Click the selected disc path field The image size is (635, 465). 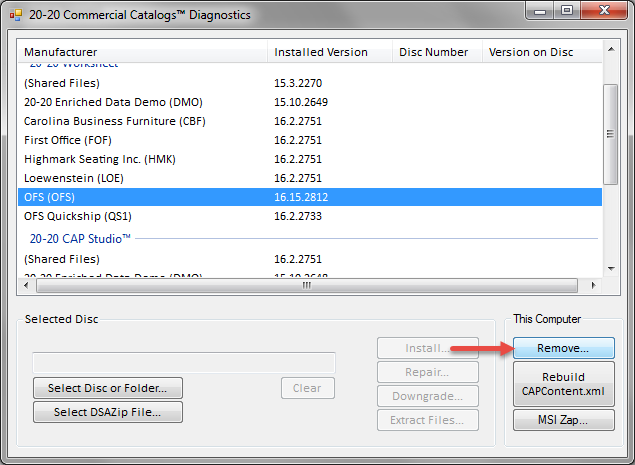point(184,363)
